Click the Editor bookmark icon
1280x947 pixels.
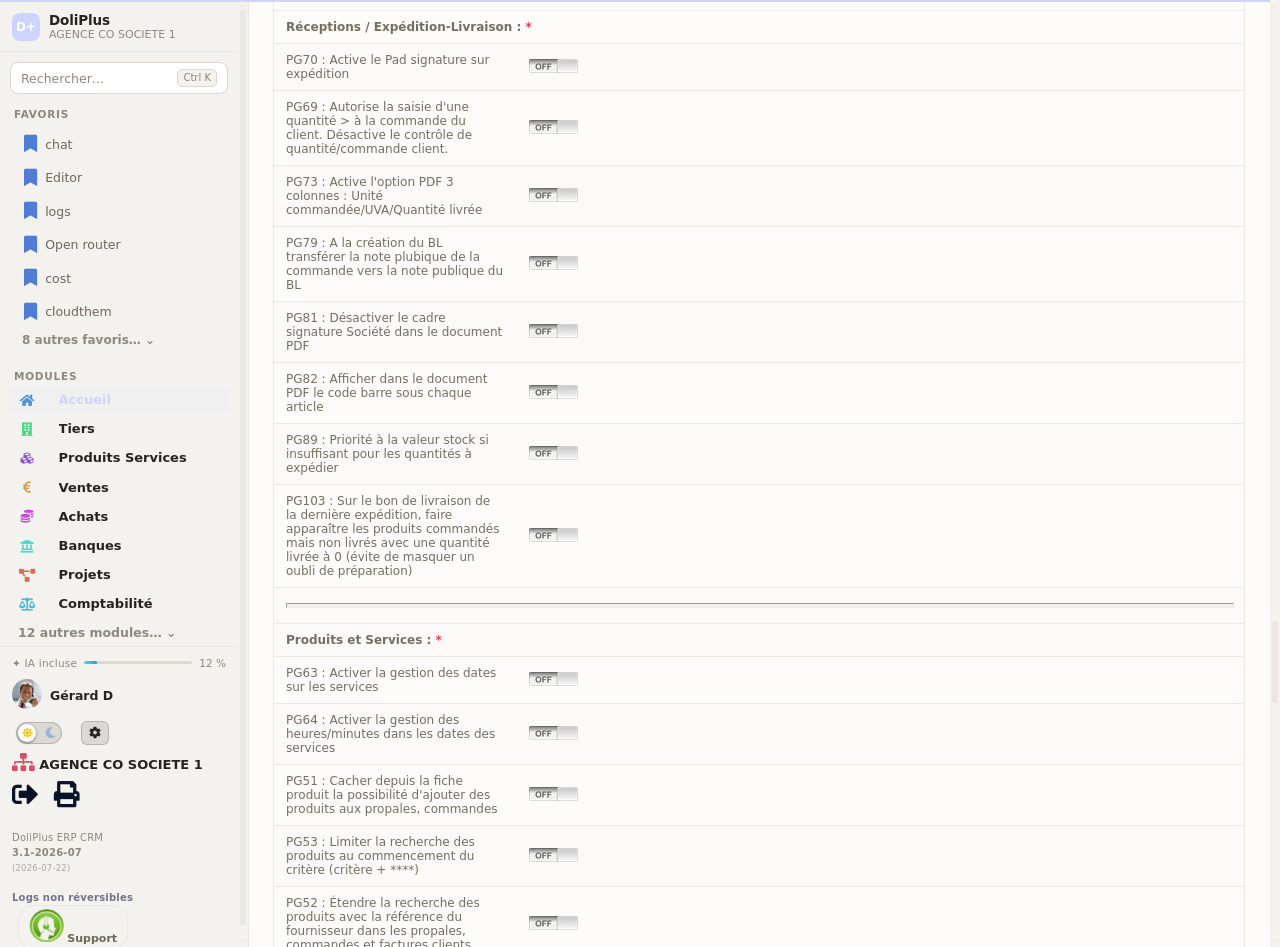coord(30,177)
